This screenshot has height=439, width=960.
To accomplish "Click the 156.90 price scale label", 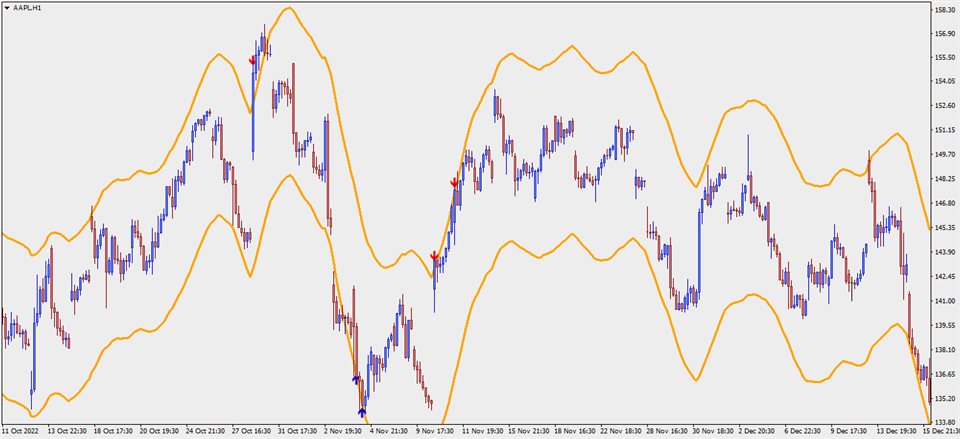I will 943,34.
